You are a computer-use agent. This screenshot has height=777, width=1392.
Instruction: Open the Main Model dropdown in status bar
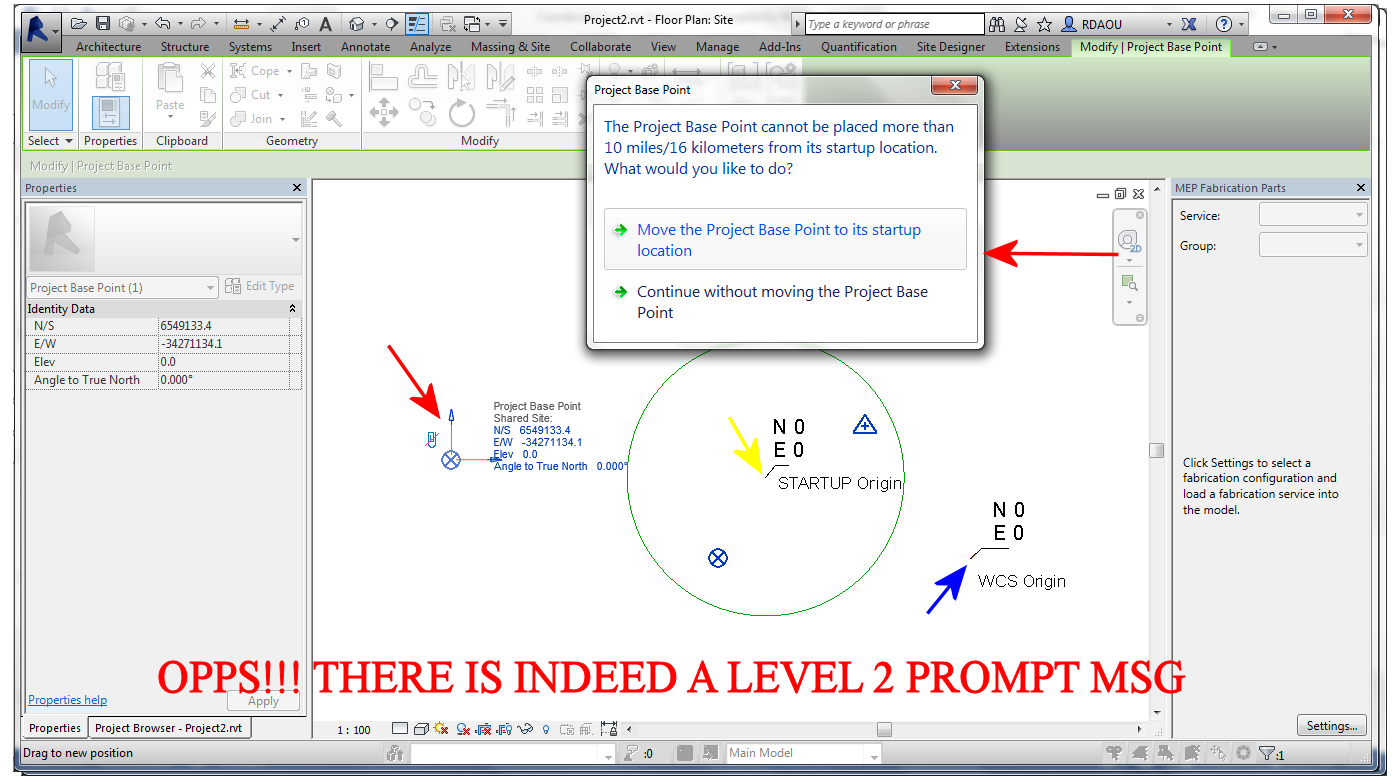click(872, 753)
